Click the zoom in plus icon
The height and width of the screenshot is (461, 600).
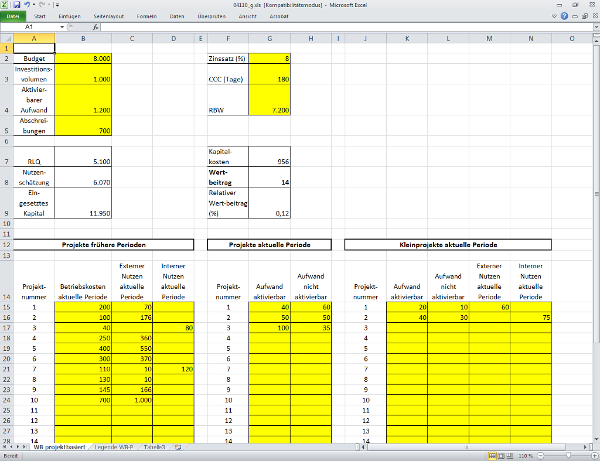click(592, 456)
